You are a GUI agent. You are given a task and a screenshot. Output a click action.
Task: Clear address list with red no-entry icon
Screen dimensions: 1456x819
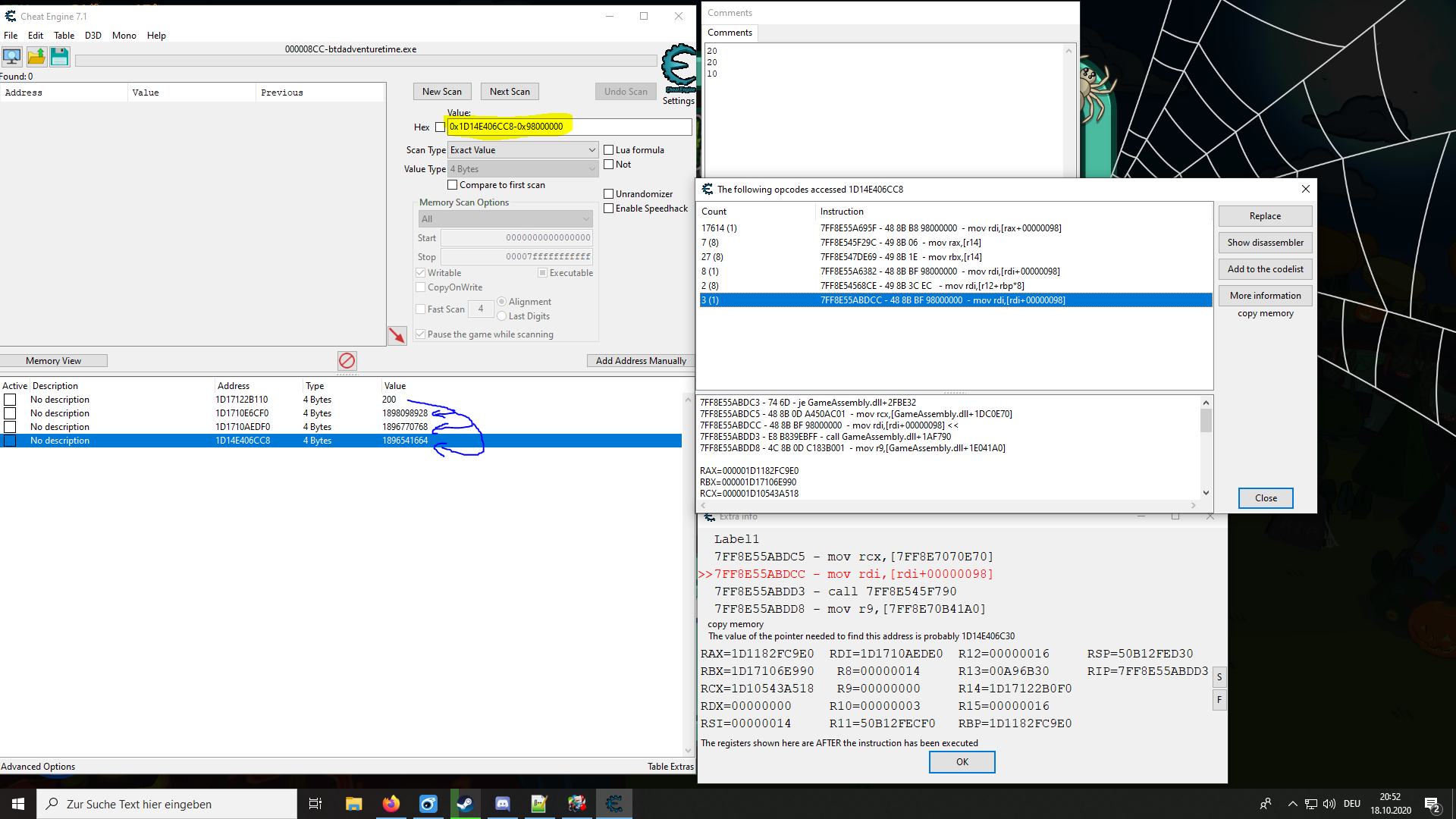pos(347,361)
